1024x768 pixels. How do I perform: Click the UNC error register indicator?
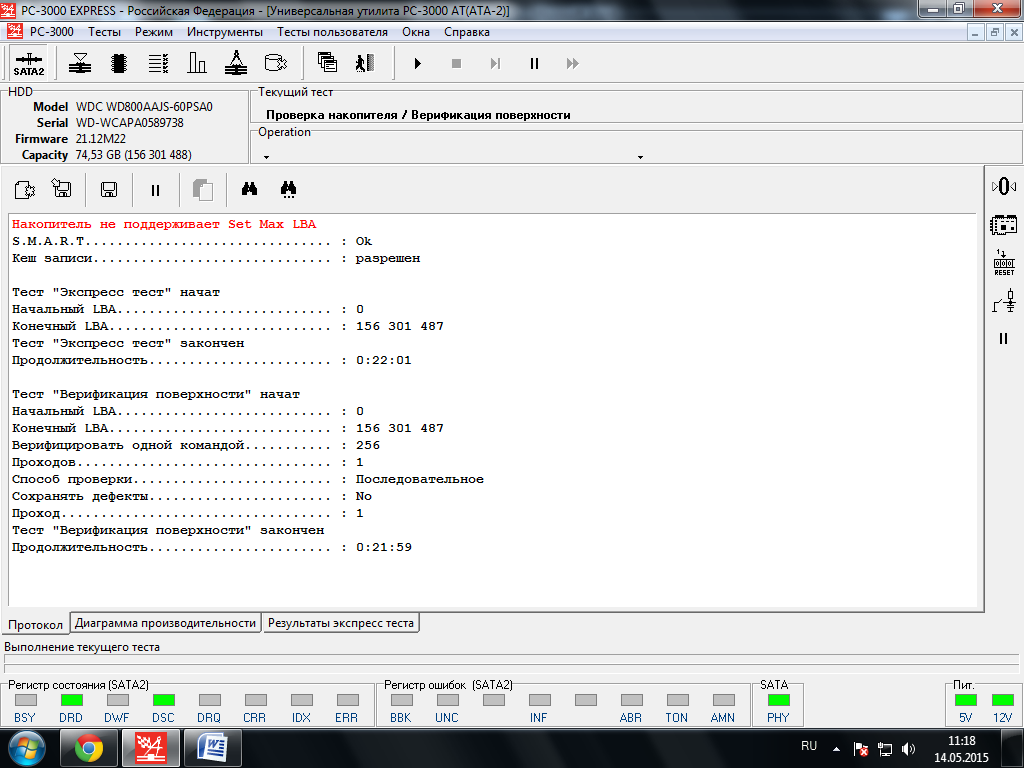pyautogui.click(x=447, y=700)
